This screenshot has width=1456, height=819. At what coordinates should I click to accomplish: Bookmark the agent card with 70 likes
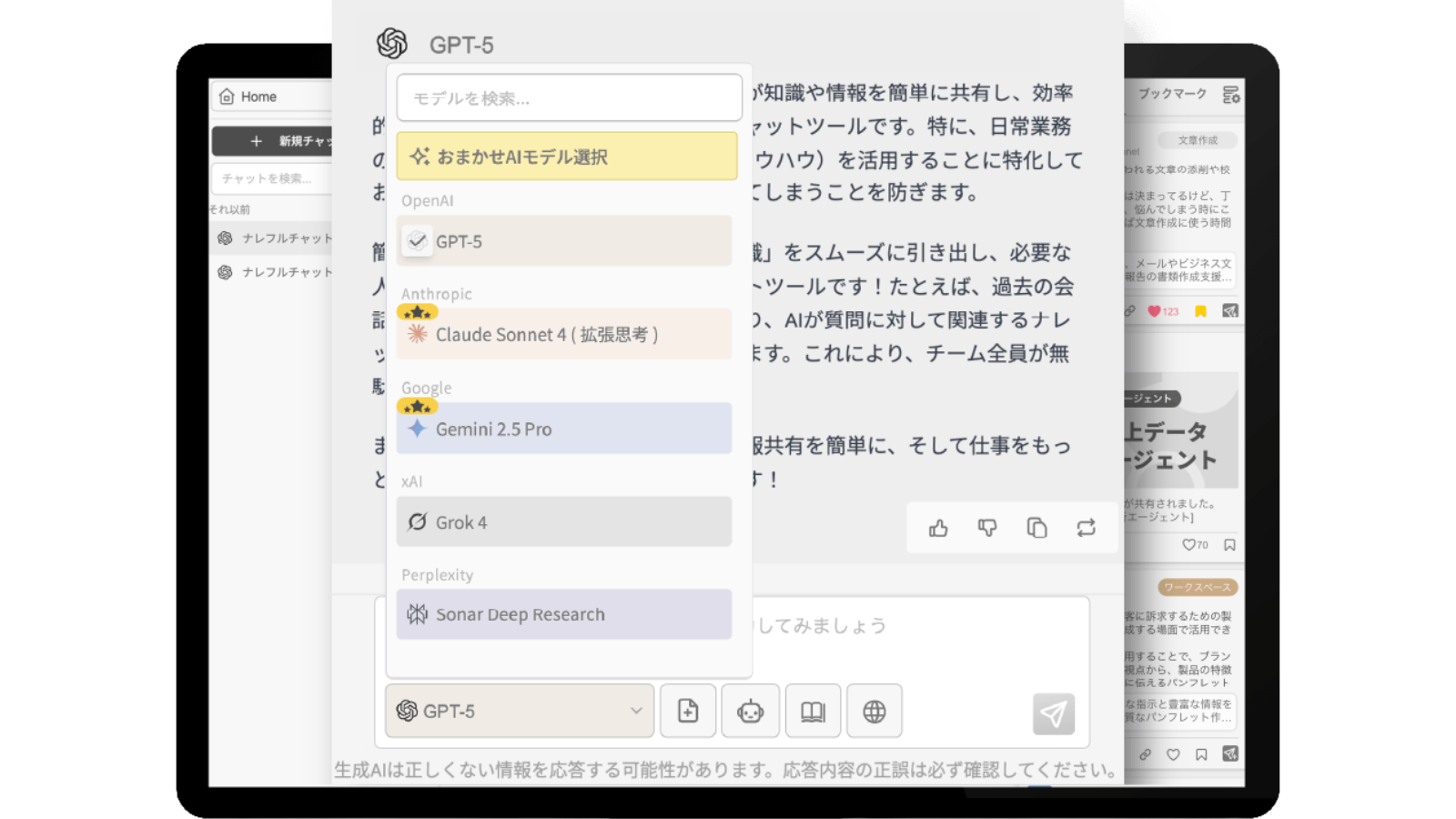[1229, 545]
